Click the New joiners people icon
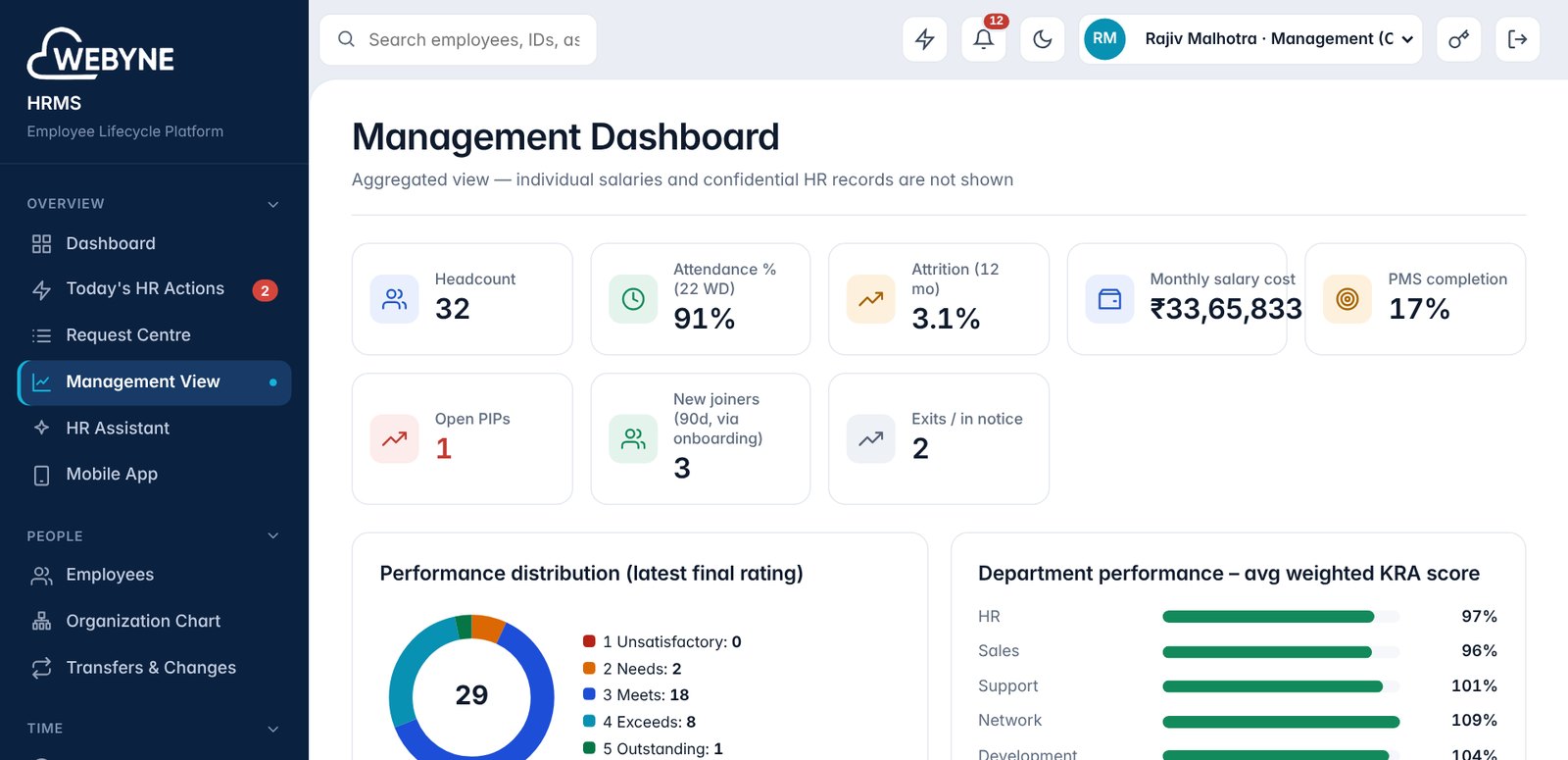Screen dimensions: 1568x760 pos(633,439)
